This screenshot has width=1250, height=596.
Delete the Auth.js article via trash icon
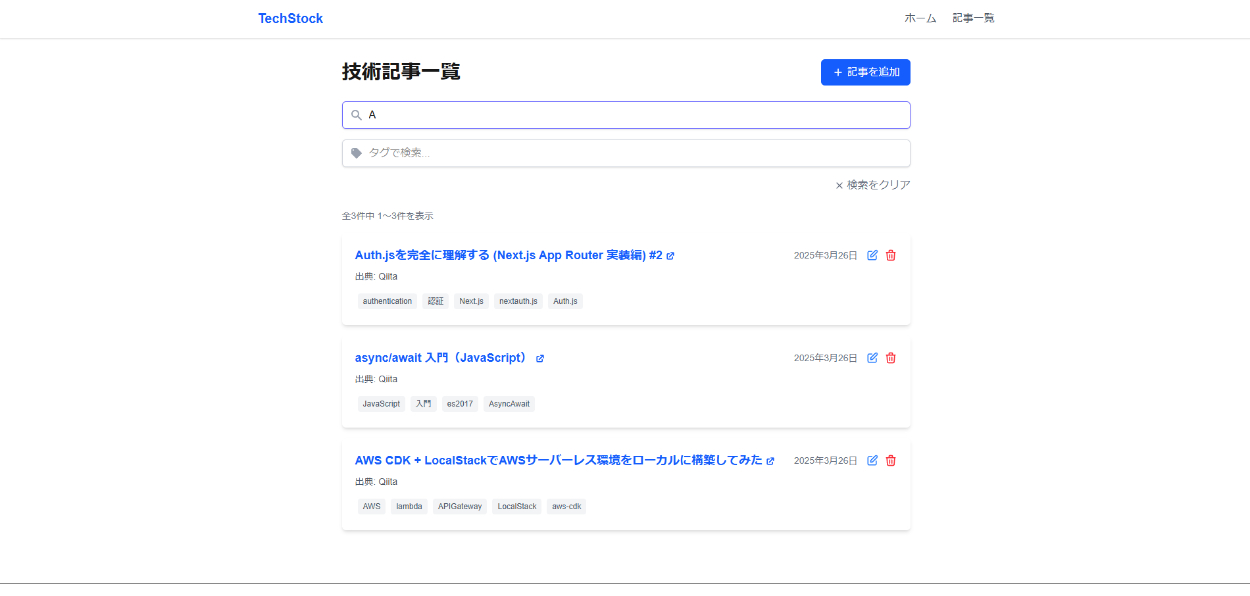coord(891,255)
